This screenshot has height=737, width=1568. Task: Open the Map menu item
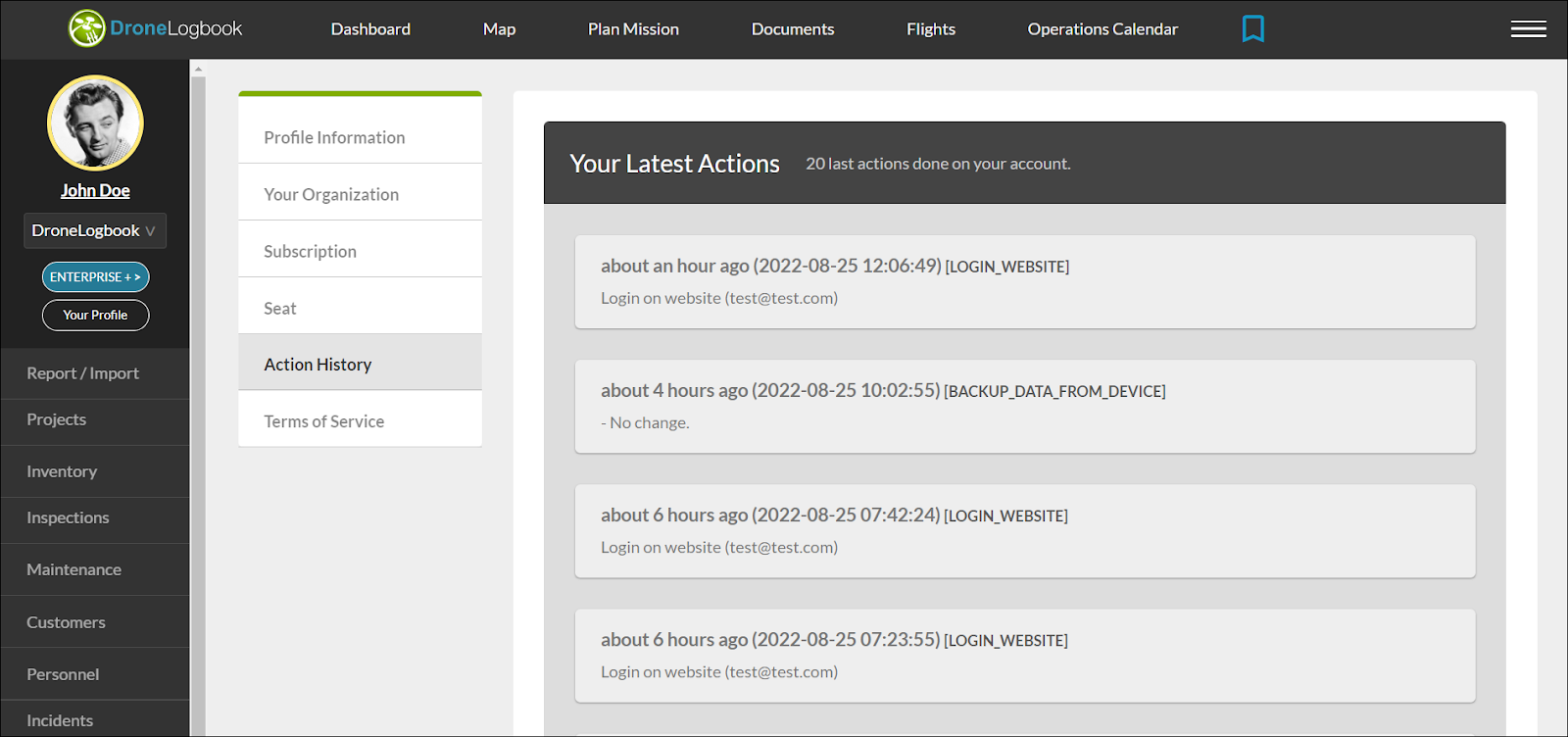point(499,29)
